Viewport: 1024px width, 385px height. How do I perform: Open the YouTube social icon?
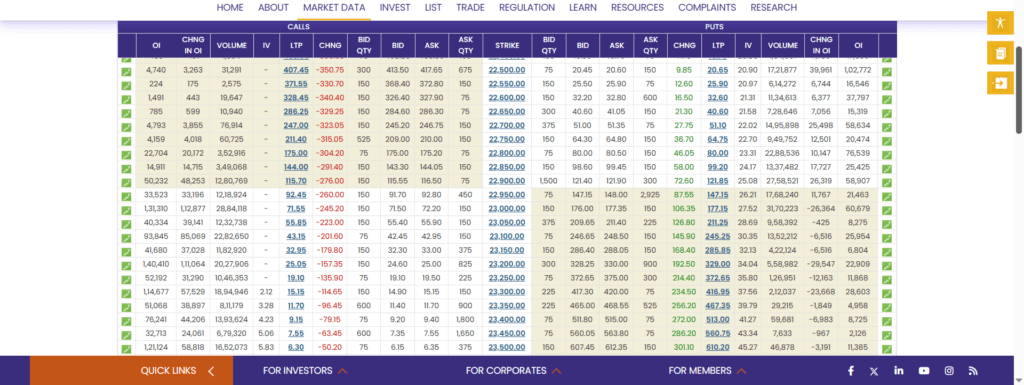(924, 371)
